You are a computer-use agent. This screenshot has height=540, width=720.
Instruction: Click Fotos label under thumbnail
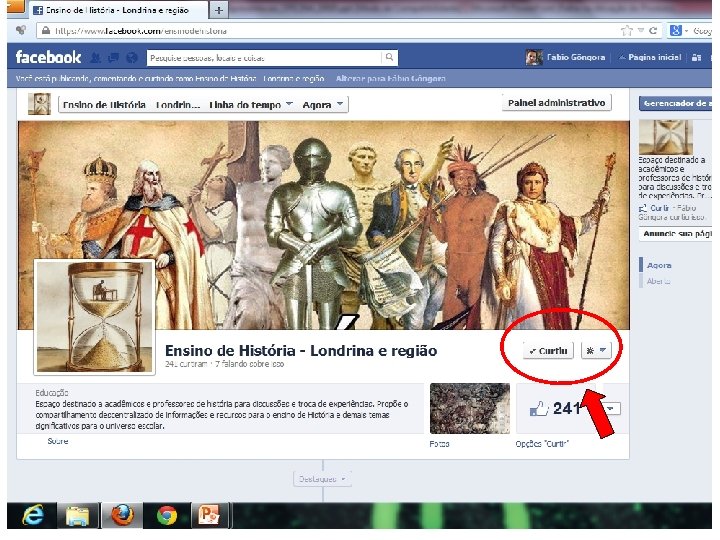pyautogui.click(x=439, y=444)
